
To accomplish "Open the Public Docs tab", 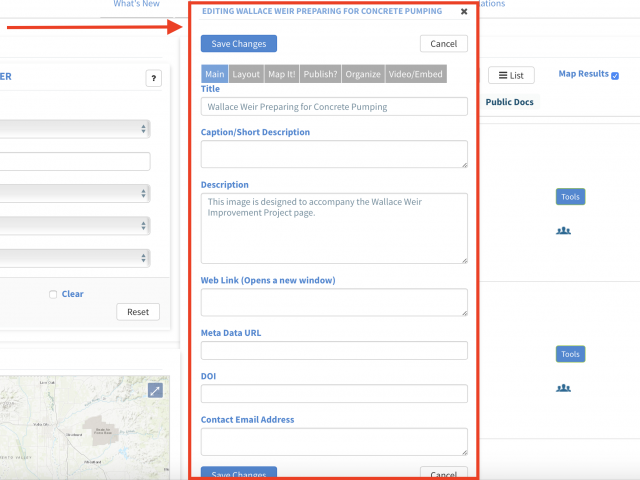I will point(509,102).
